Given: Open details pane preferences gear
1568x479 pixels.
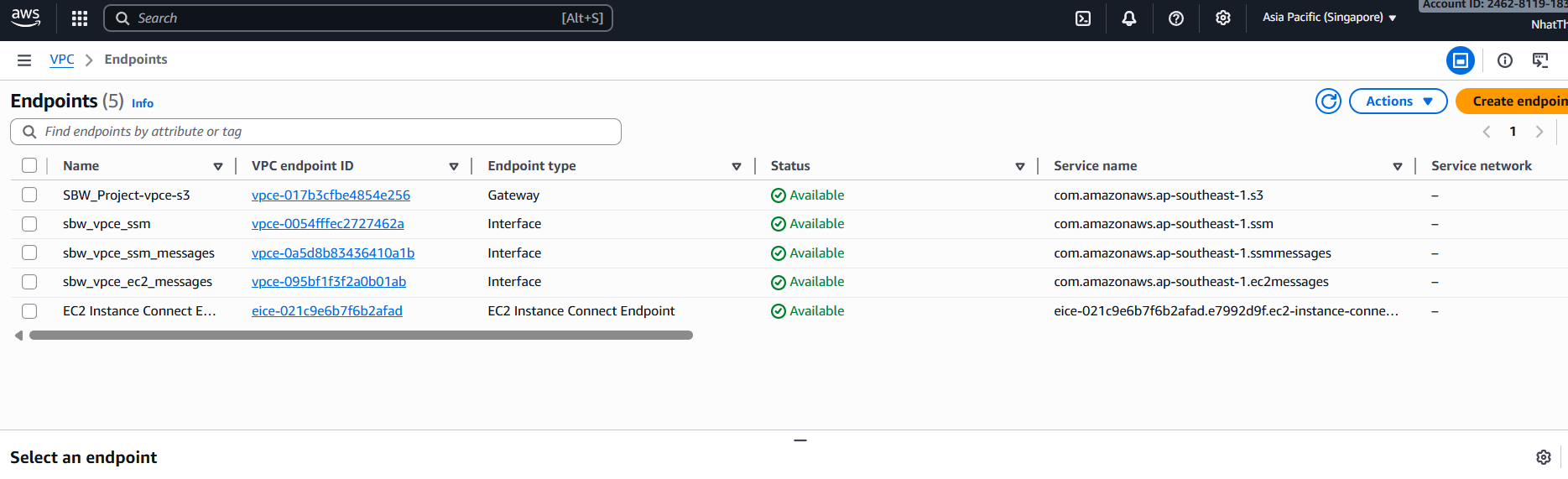Looking at the screenshot, I should [1544, 457].
